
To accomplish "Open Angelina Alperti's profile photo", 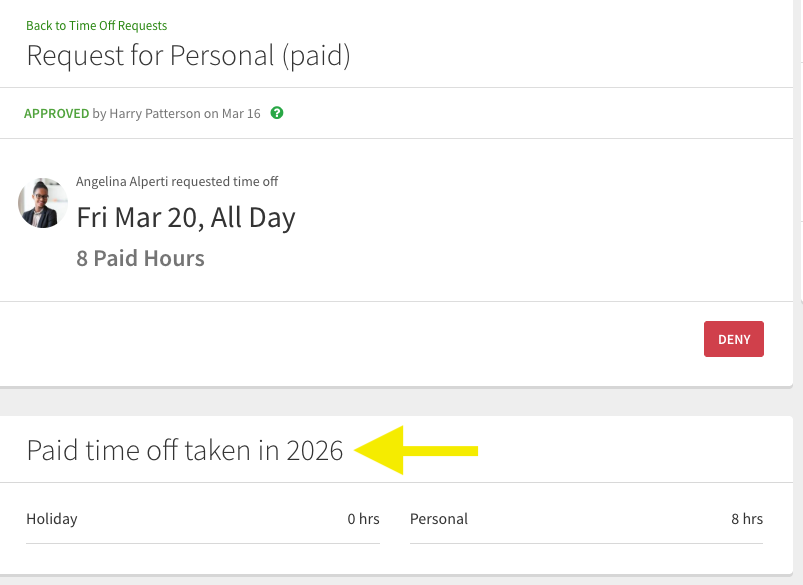I will click(43, 203).
